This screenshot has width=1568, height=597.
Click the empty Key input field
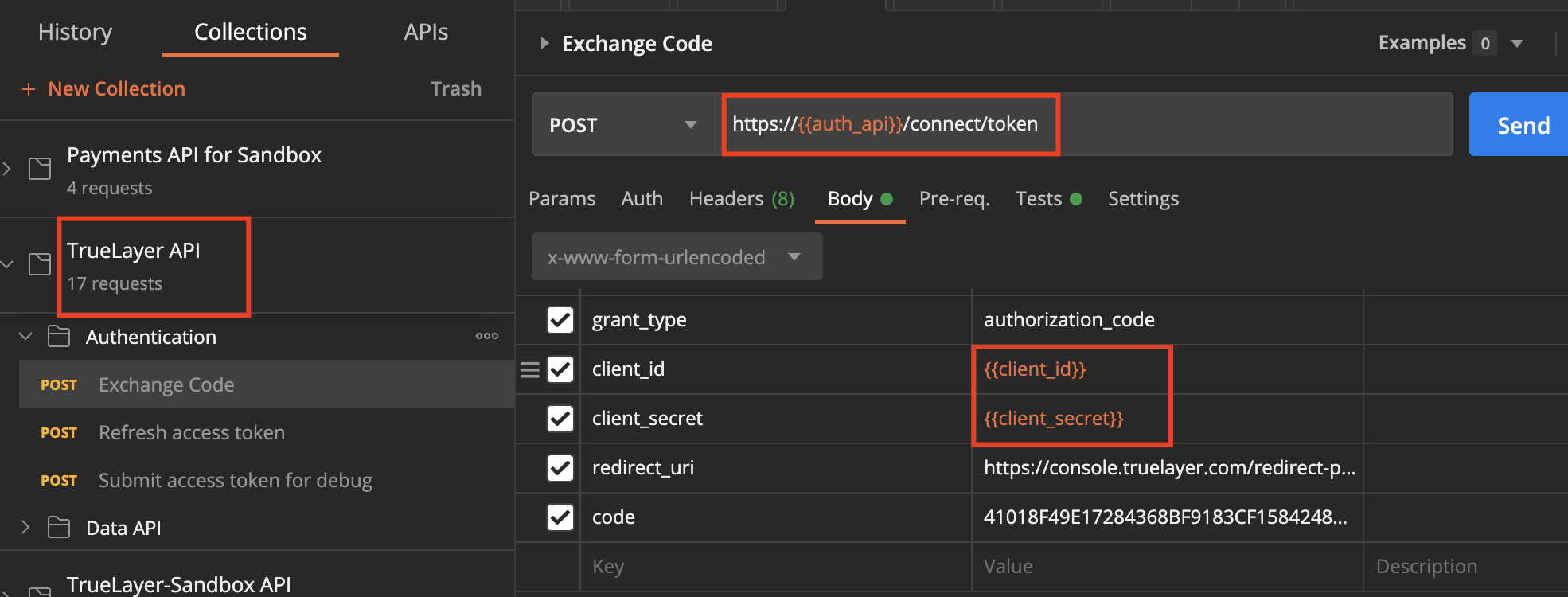pos(776,567)
